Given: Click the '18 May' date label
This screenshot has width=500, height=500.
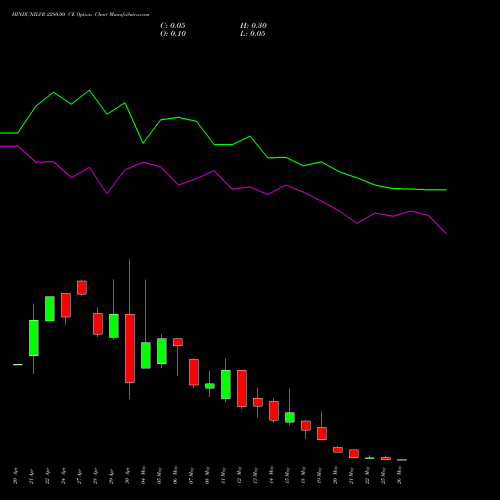Looking at the screenshot, I should tap(303, 475).
